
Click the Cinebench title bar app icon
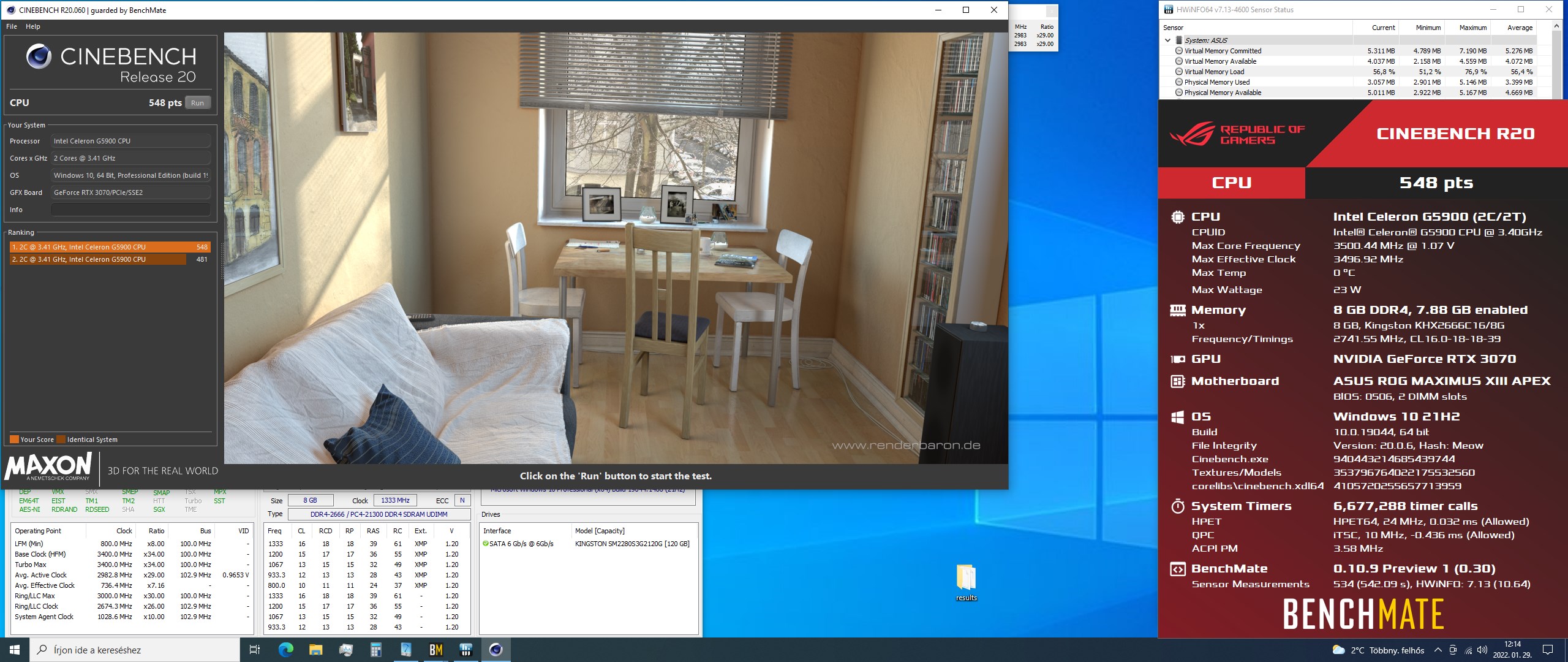click(x=10, y=10)
